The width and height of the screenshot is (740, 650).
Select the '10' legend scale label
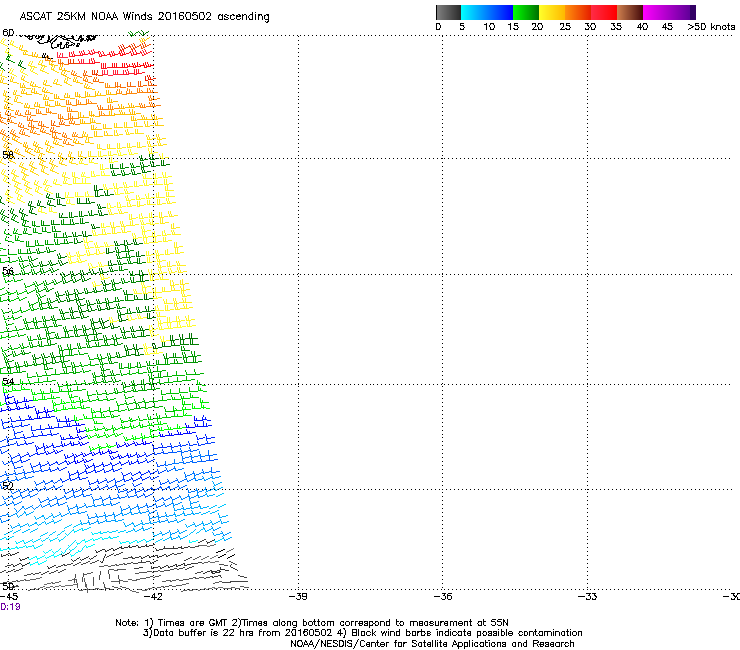(489, 27)
